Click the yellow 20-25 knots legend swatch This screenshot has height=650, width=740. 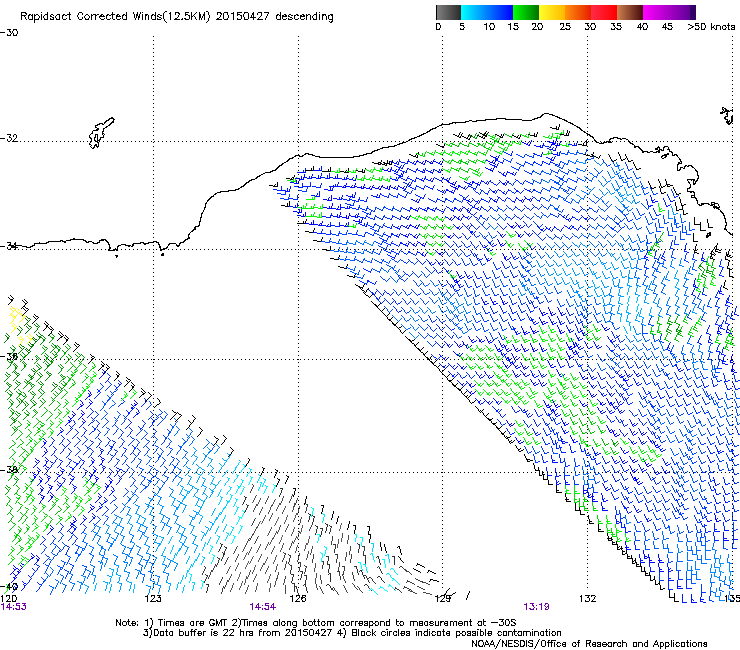[552, 12]
